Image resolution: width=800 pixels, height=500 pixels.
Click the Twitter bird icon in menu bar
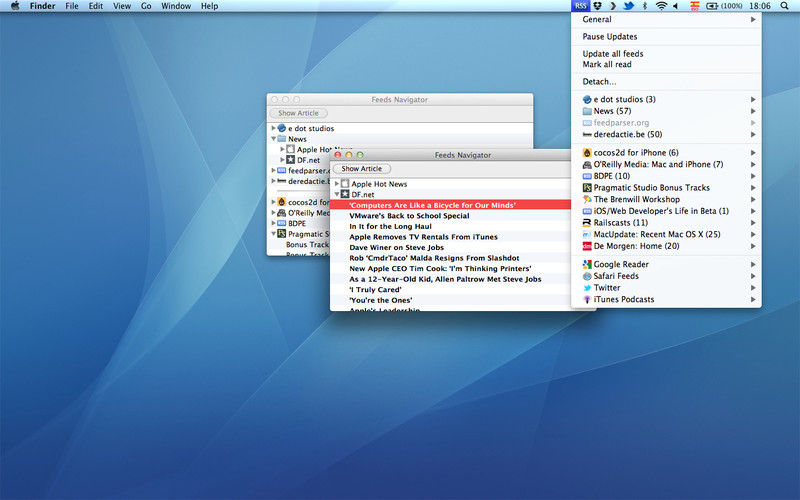click(x=628, y=6)
